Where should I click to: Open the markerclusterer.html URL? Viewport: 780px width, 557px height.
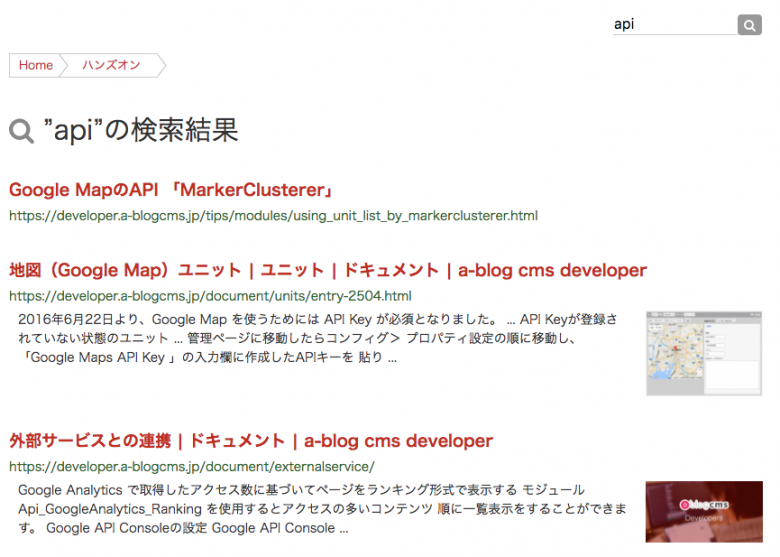pos(273,216)
